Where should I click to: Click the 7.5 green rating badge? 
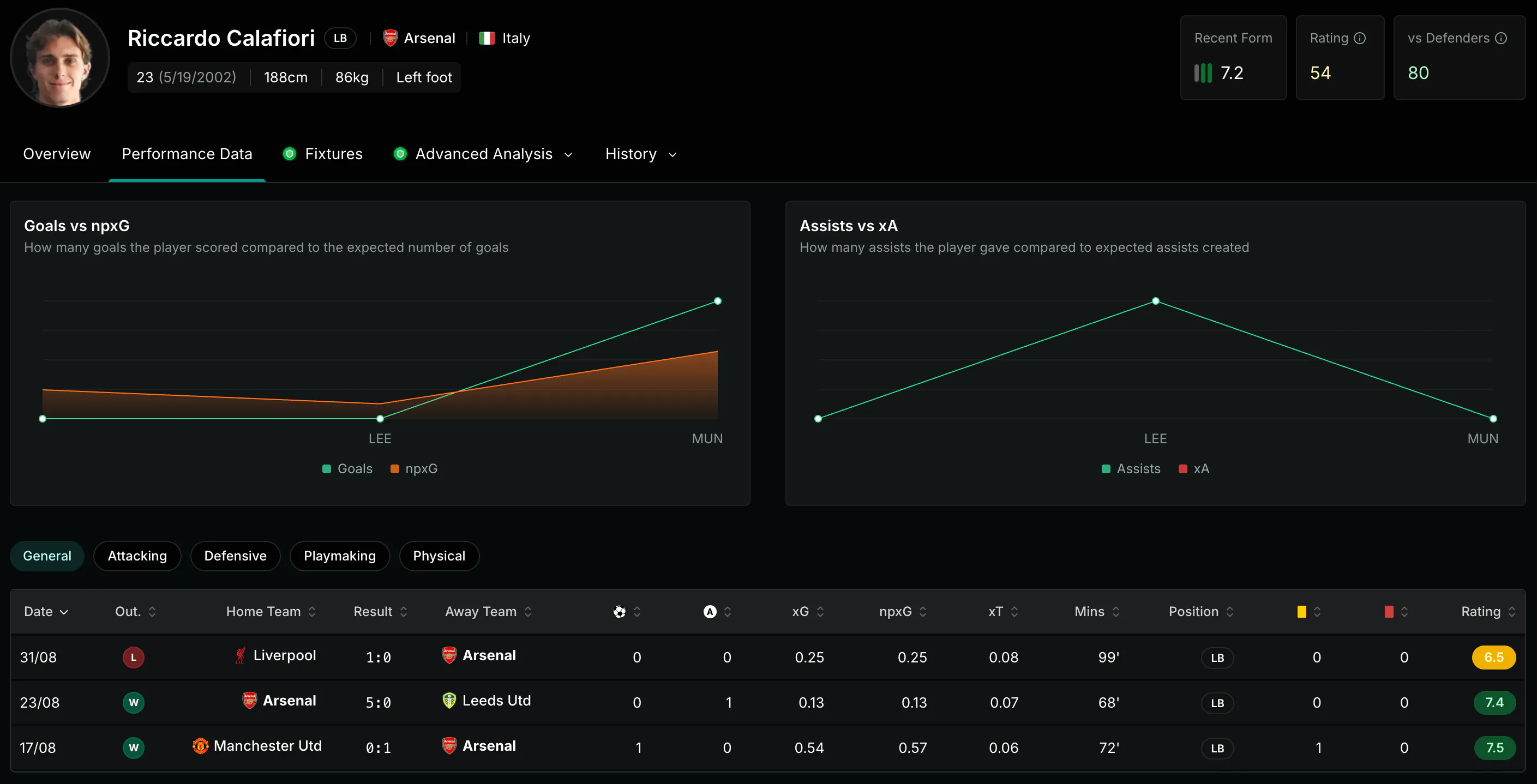(1494, 748)
